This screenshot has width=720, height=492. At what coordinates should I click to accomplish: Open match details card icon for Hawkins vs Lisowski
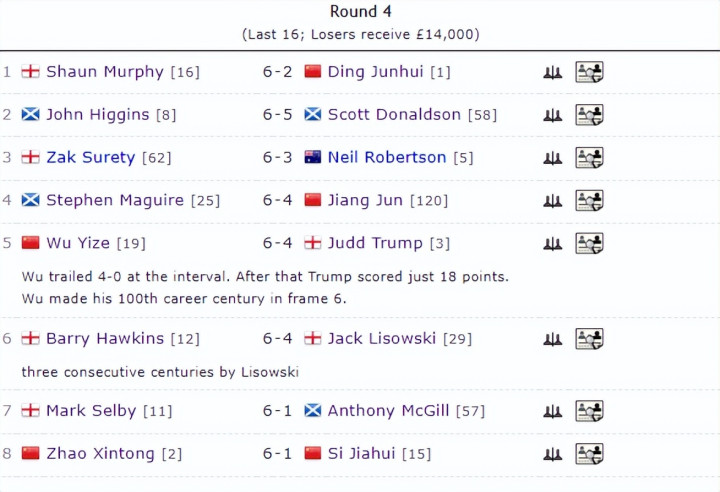(x=589, y=339)
